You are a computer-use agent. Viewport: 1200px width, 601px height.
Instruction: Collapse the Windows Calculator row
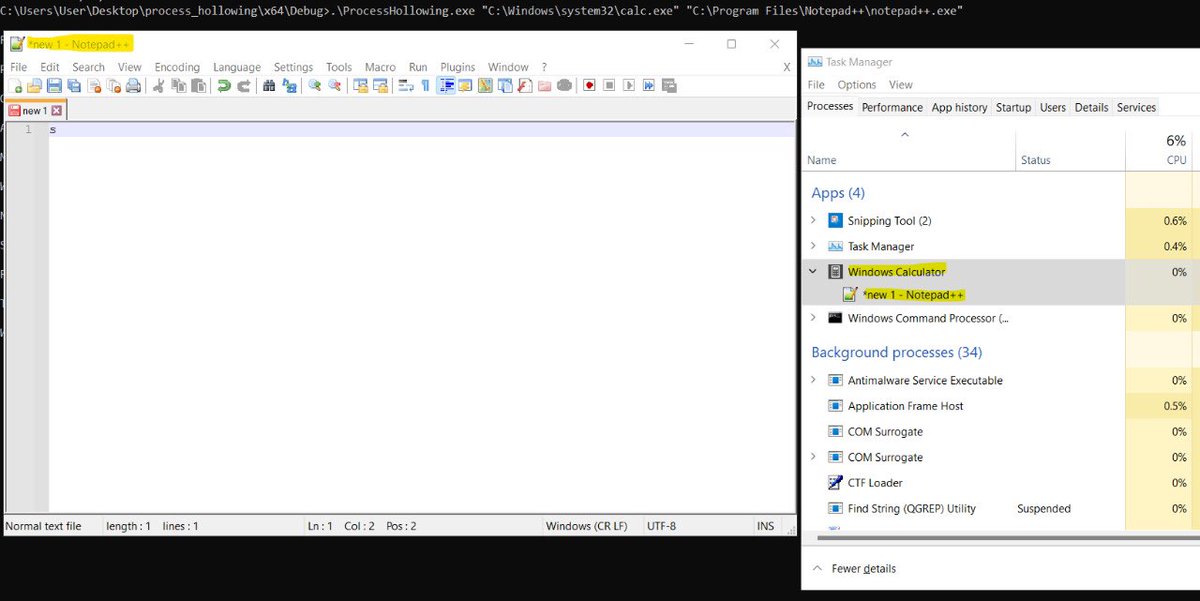point(813,271)
